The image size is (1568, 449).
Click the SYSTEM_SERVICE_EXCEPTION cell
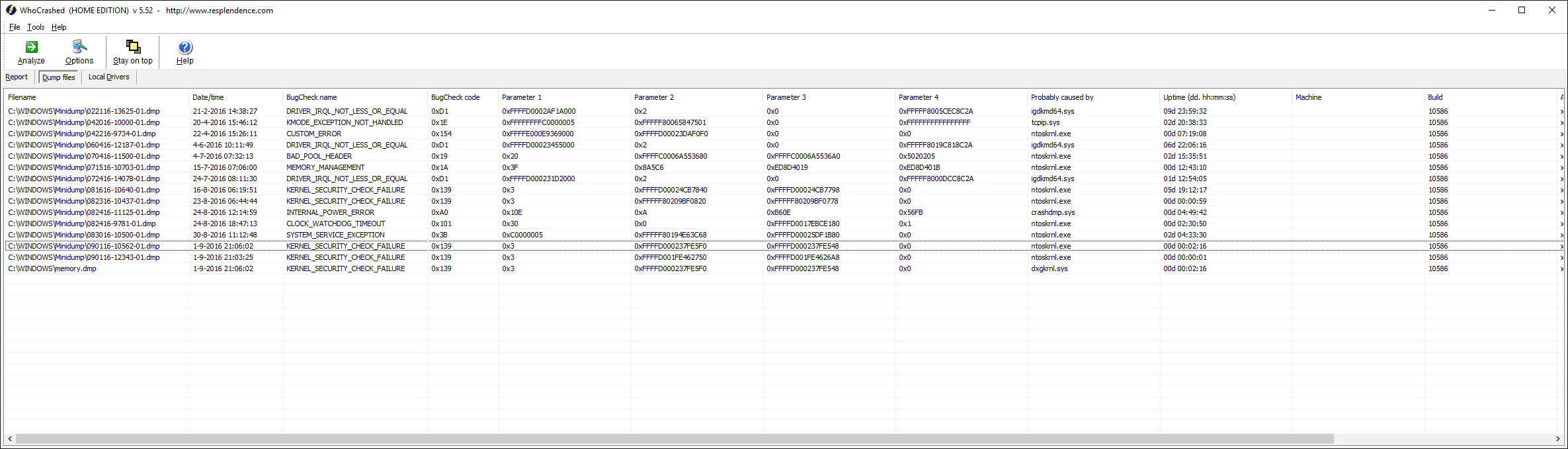coord(335,235)
